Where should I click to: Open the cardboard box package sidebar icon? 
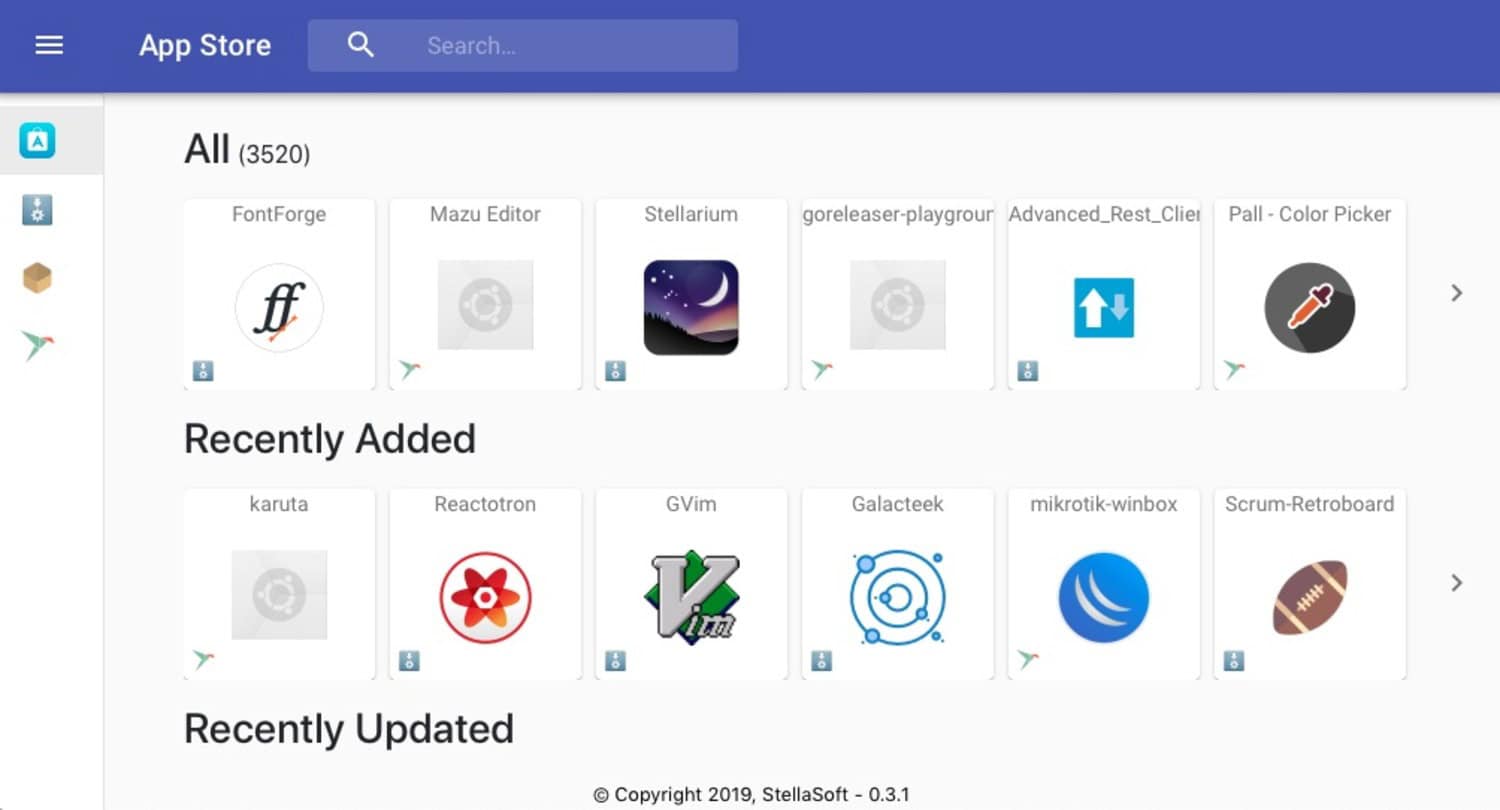pyautogui.click(x=37, y=278)
